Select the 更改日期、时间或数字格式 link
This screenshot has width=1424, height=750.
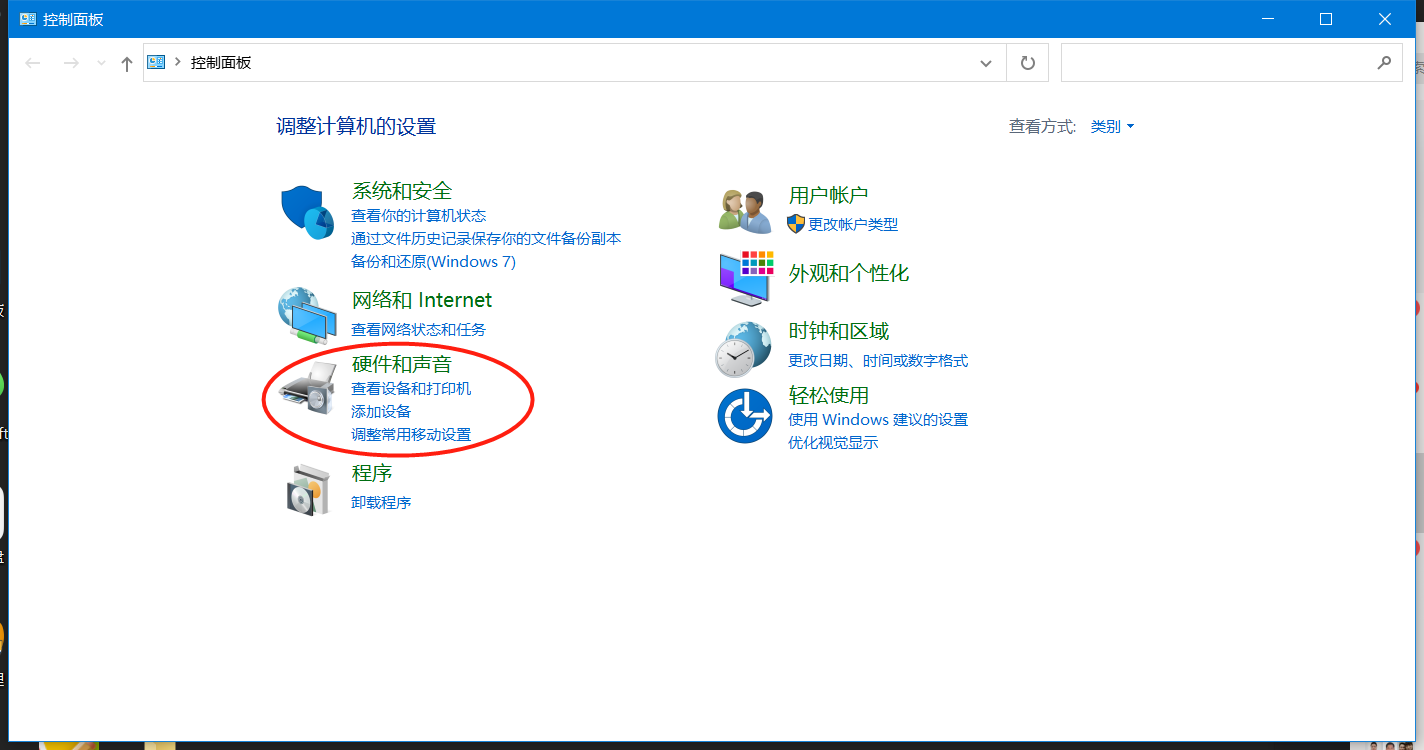pyautogui.click(x=878, y=361)
